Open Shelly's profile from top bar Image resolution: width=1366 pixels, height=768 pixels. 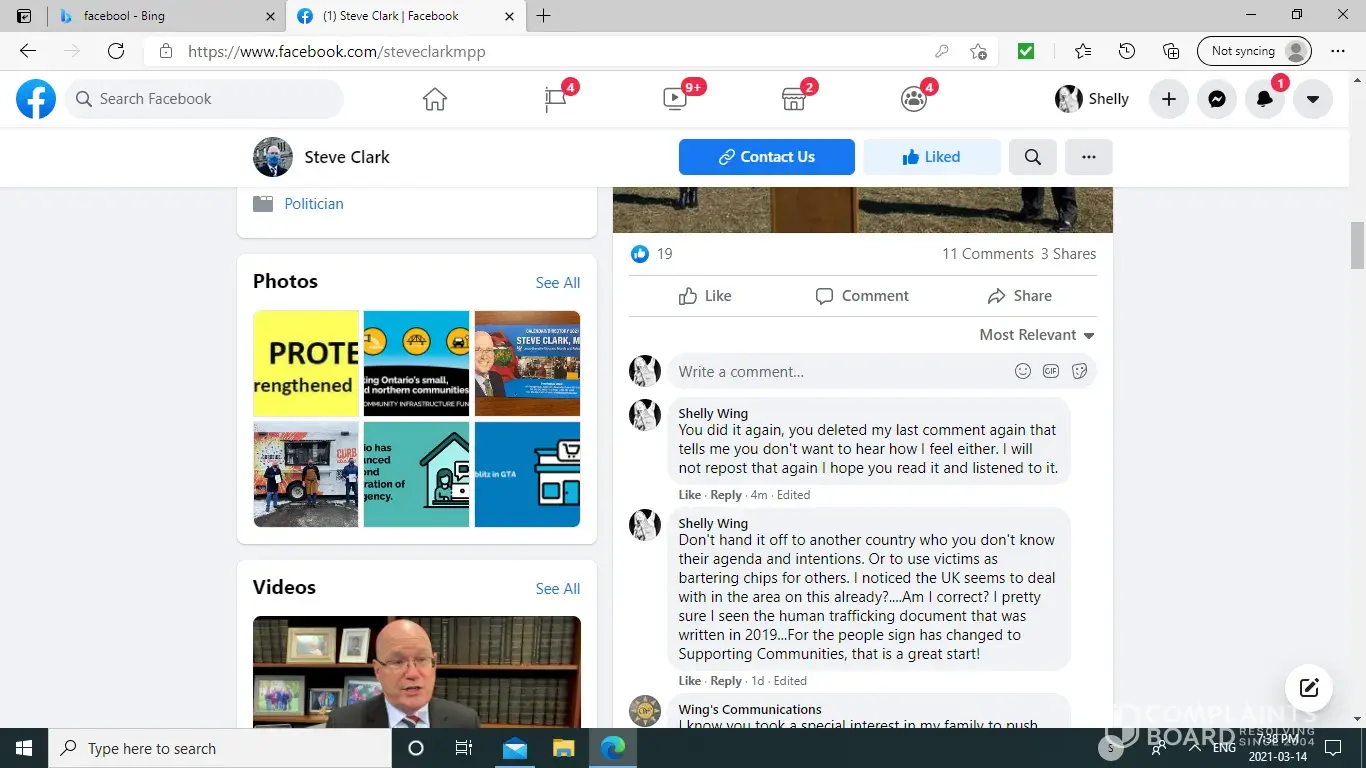[1092, 99]
